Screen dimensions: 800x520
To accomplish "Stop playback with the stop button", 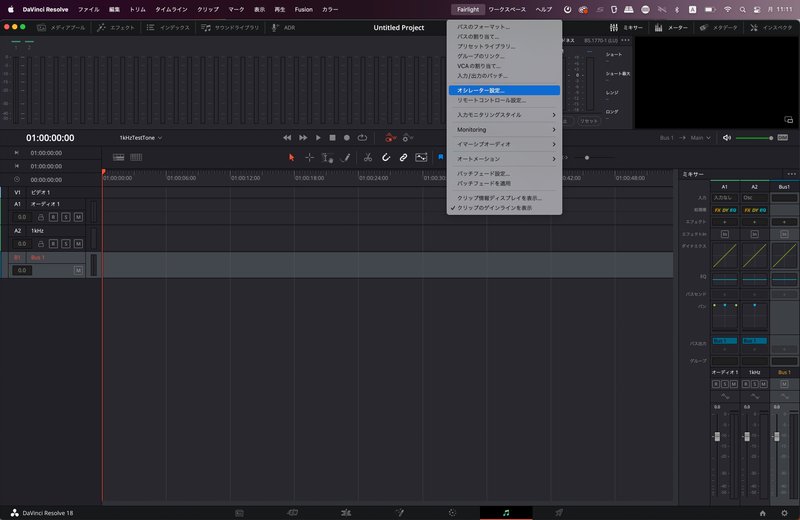I will 333,138.
